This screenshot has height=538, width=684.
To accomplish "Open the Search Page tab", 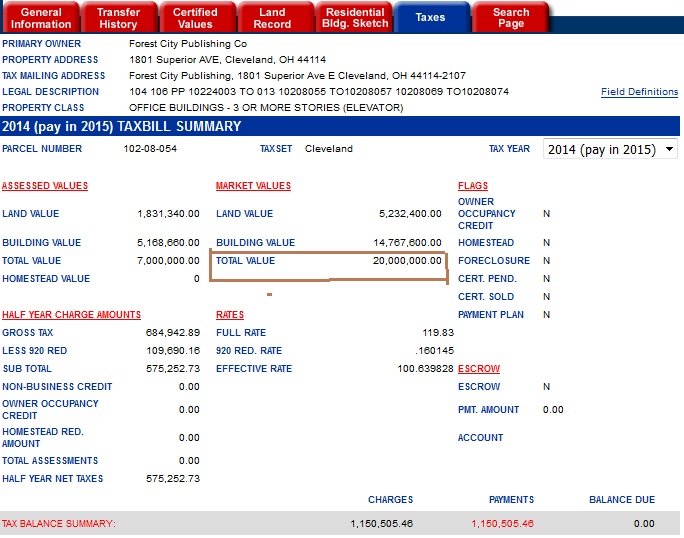I will click(510, 17).
